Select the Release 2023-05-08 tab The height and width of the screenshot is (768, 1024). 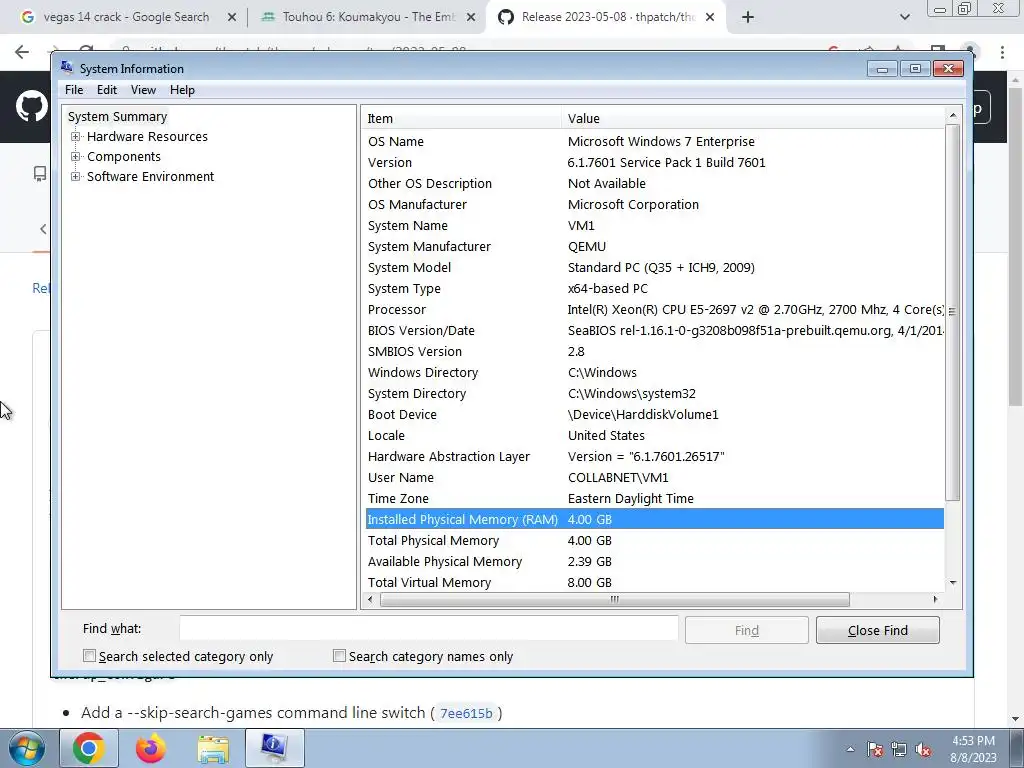coord(607,17)
